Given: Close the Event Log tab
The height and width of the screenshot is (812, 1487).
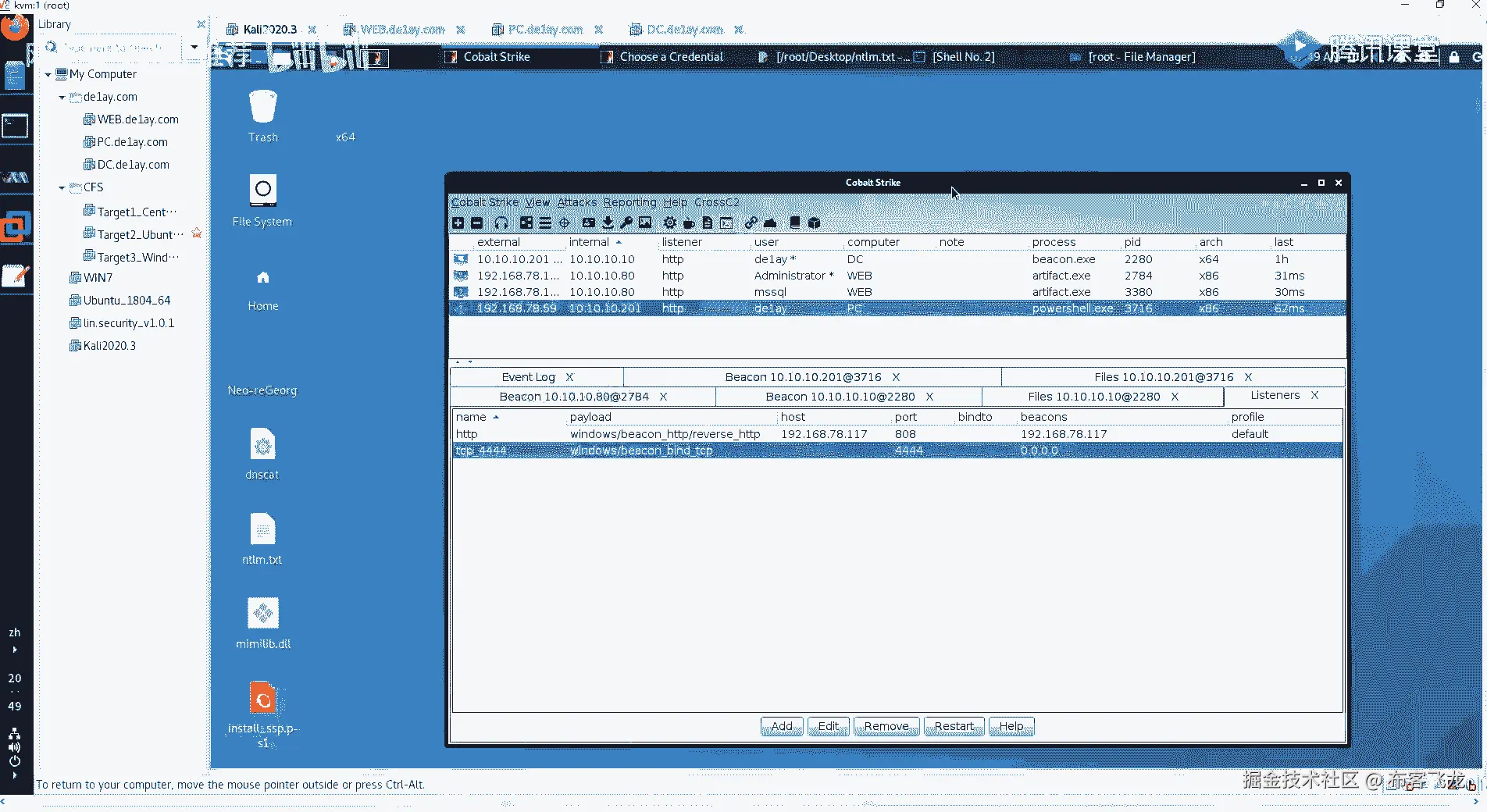Looking at the screenshot, I should click(x=569, y=377).
